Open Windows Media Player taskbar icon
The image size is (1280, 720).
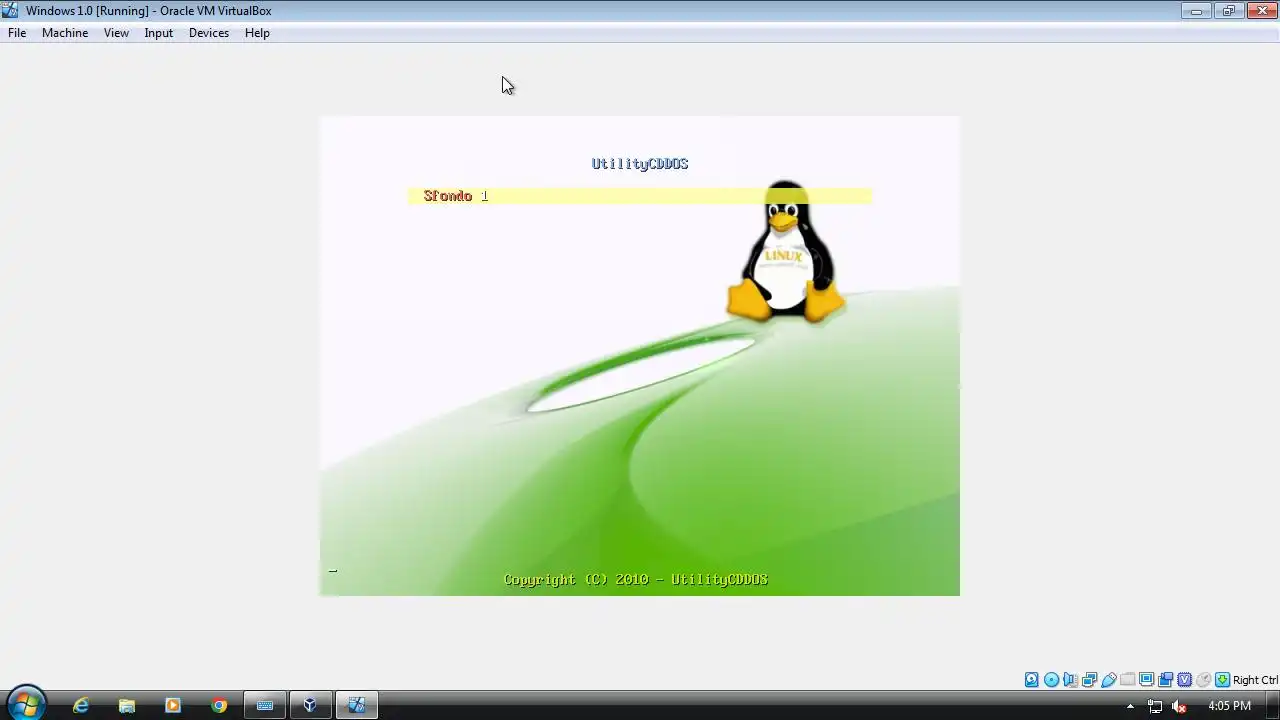point(173,705)
